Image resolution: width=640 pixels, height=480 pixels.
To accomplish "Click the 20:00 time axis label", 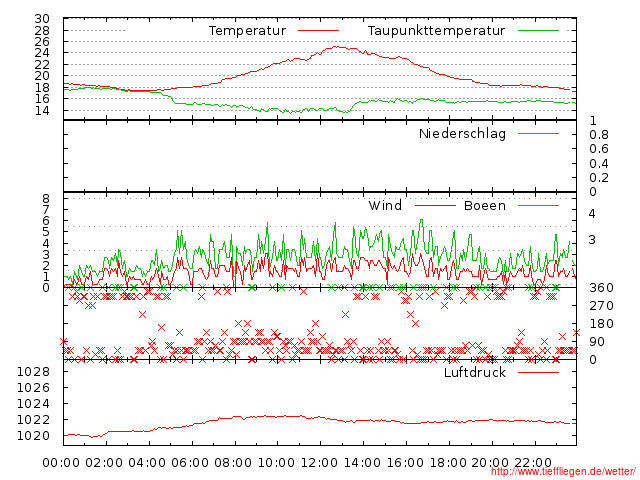I will point(490,463).
